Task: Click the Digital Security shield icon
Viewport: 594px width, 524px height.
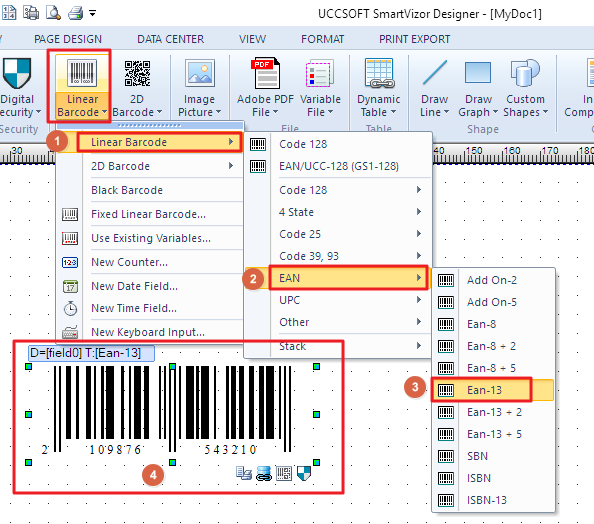Action: click(17, 73)
